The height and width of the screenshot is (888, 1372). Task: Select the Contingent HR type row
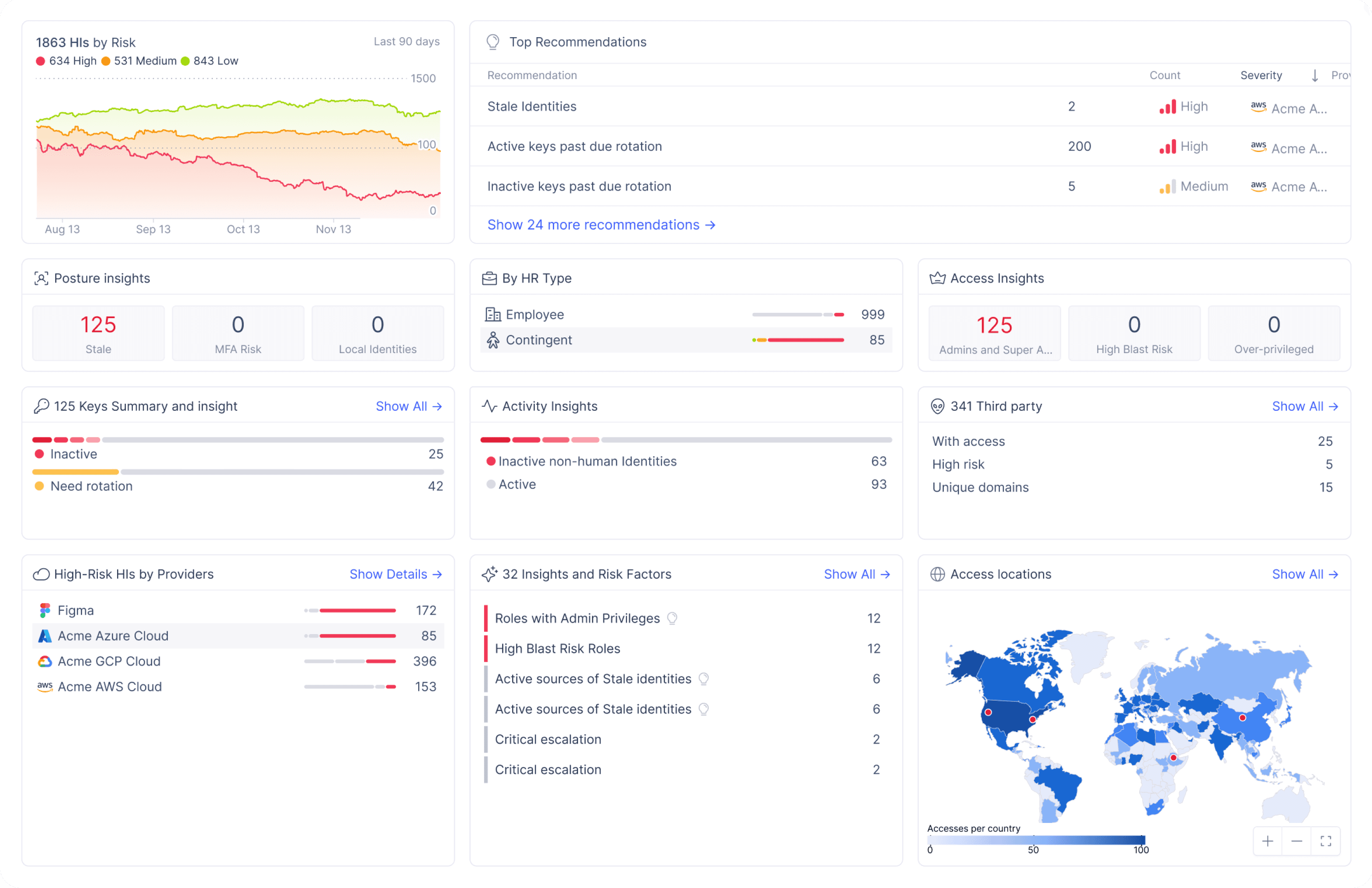(686, 340)
